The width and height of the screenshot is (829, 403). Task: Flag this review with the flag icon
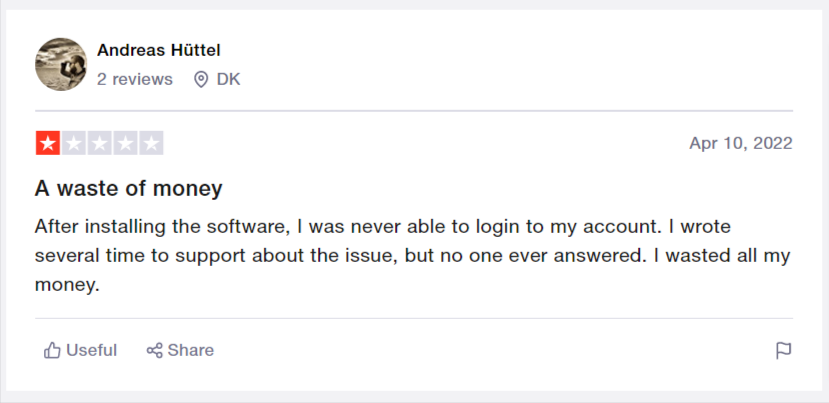tap(783, 350)
